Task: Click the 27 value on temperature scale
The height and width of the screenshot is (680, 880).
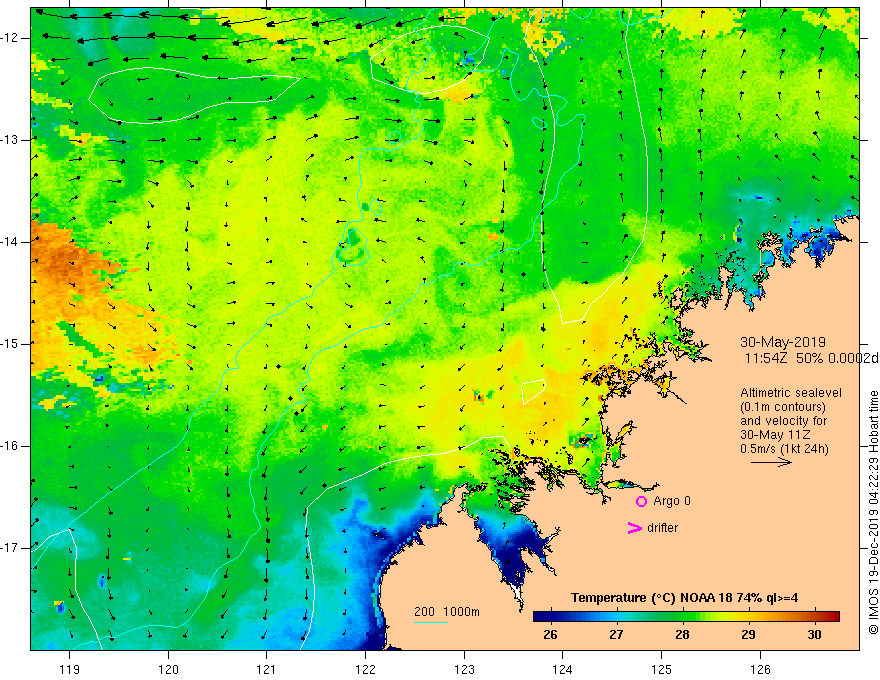Action: tap(616, 635)
